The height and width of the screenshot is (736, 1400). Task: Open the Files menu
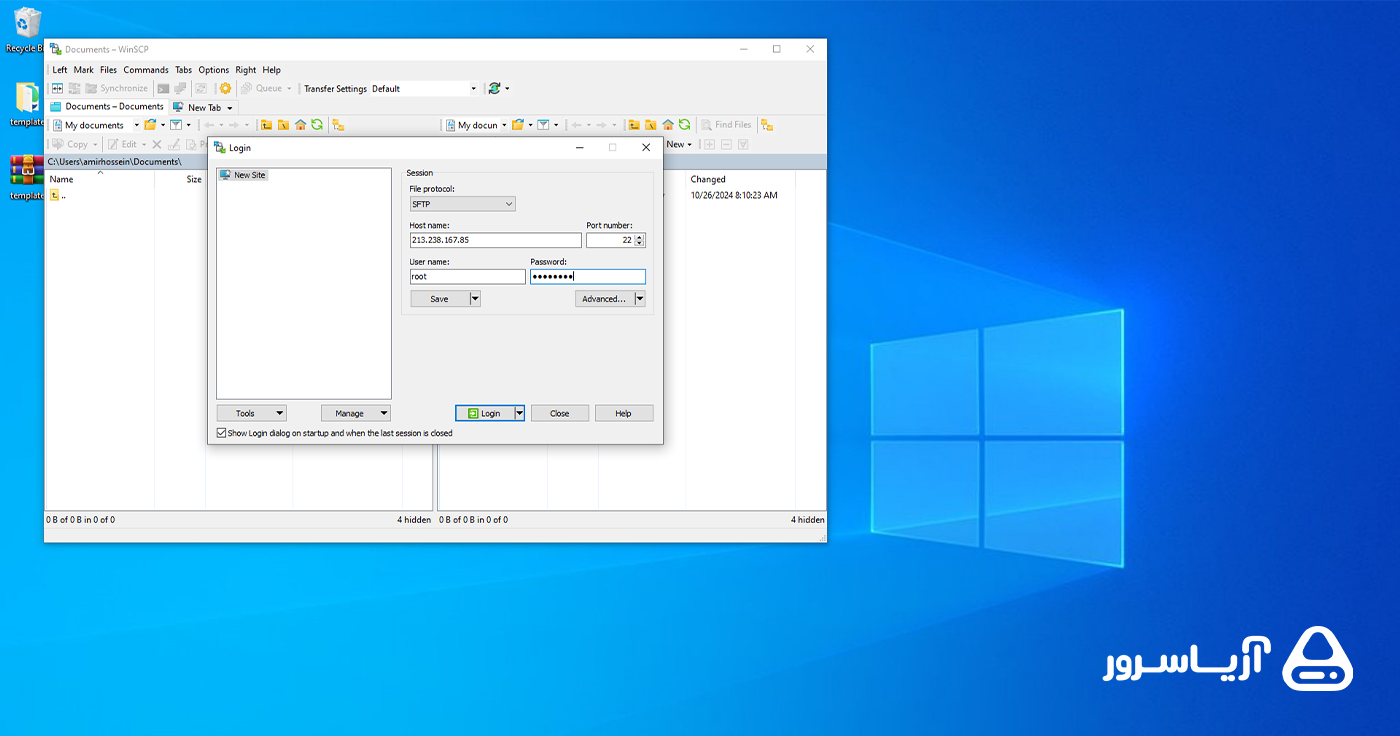point(108,70)
